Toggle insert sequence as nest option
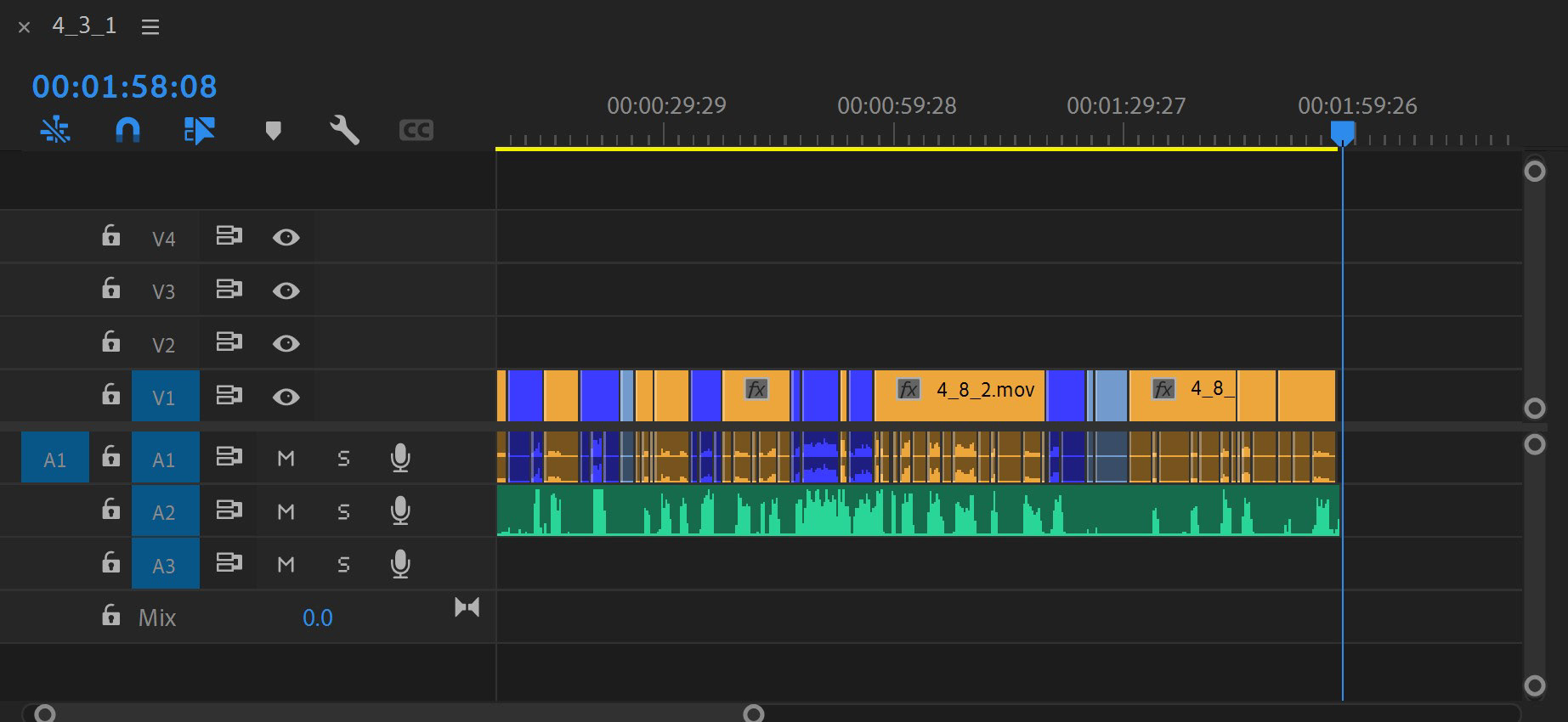Screen dimensions: 1568x722 click(55, 129)
